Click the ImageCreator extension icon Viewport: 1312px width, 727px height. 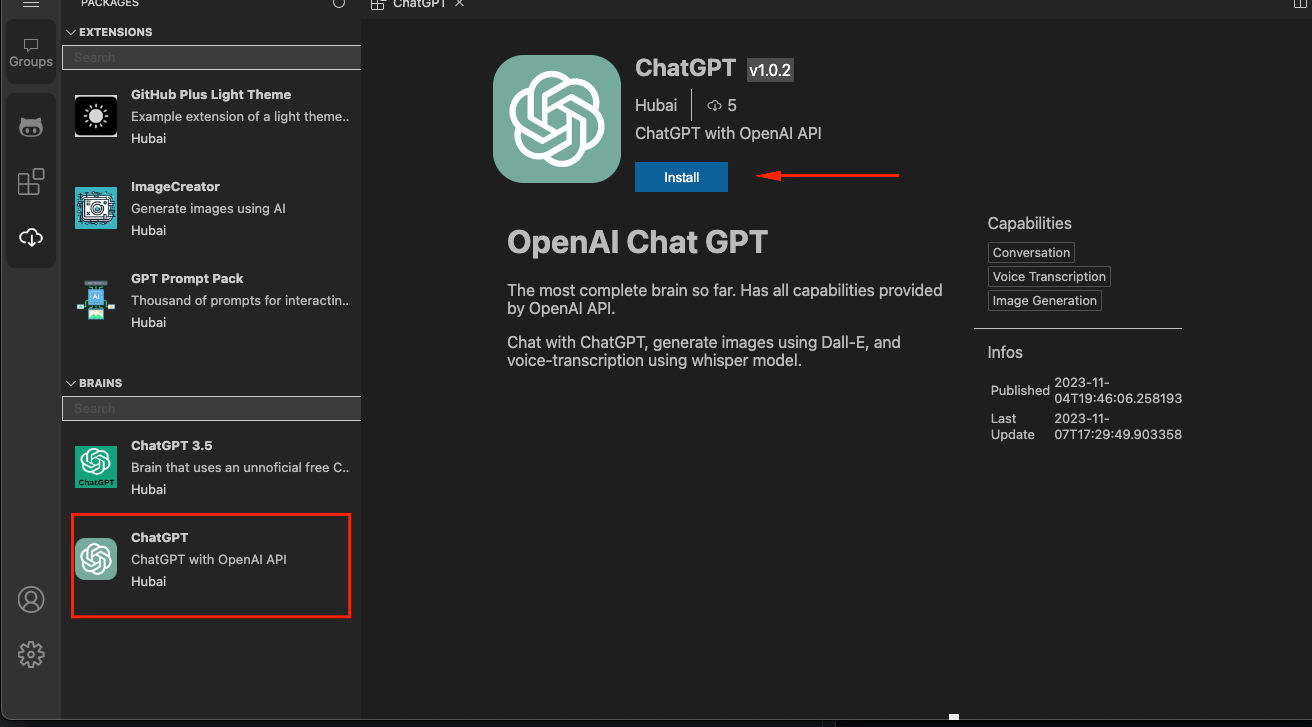pos(96,208)
